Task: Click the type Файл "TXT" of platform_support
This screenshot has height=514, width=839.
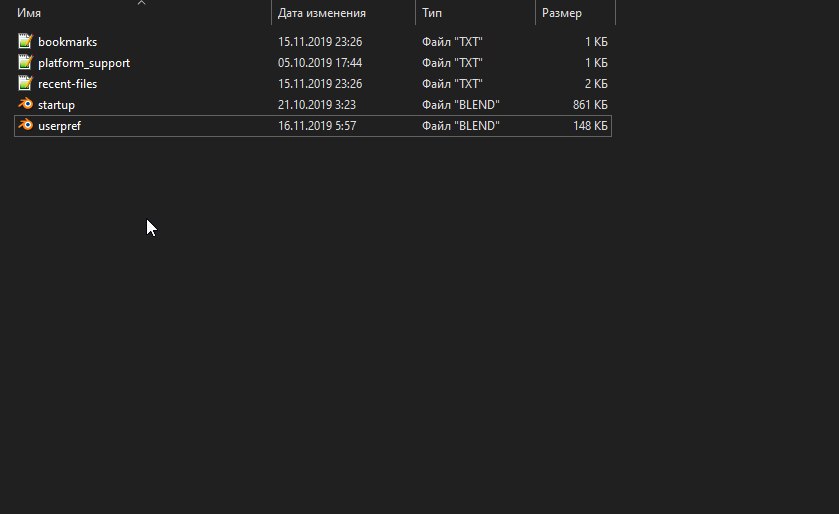Action: (x=452, y=63)
